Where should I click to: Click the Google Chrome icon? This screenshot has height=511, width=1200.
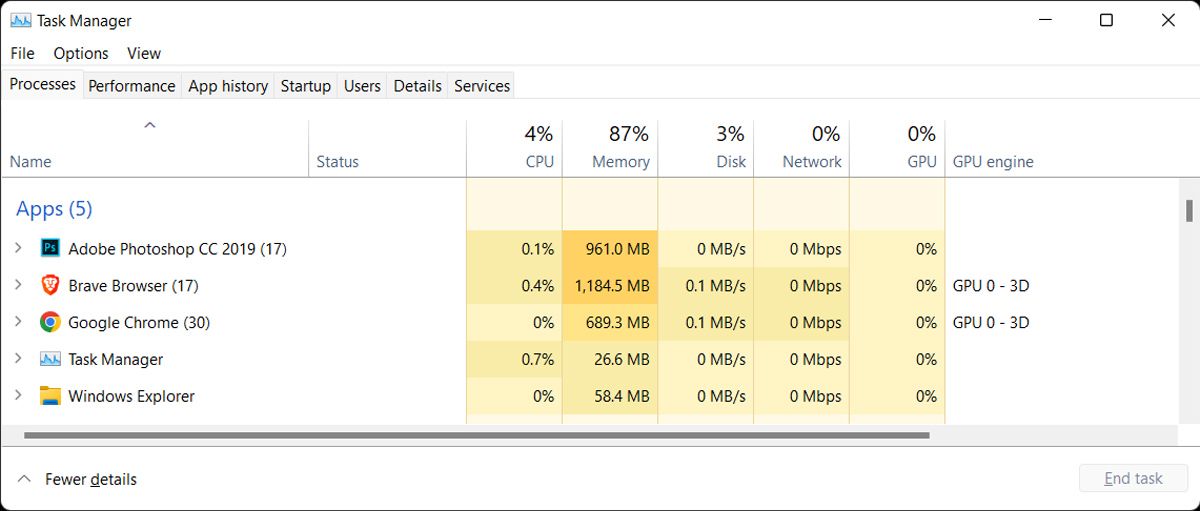pos(50,322)
